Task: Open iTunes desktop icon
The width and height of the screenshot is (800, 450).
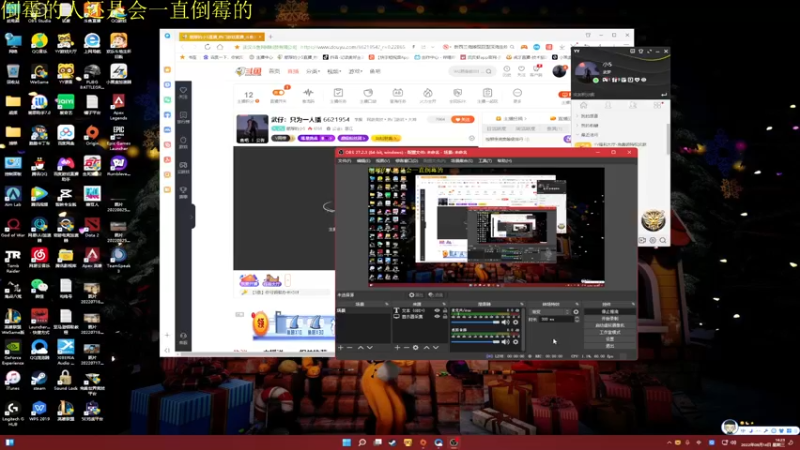Action: tap(13, 381)
